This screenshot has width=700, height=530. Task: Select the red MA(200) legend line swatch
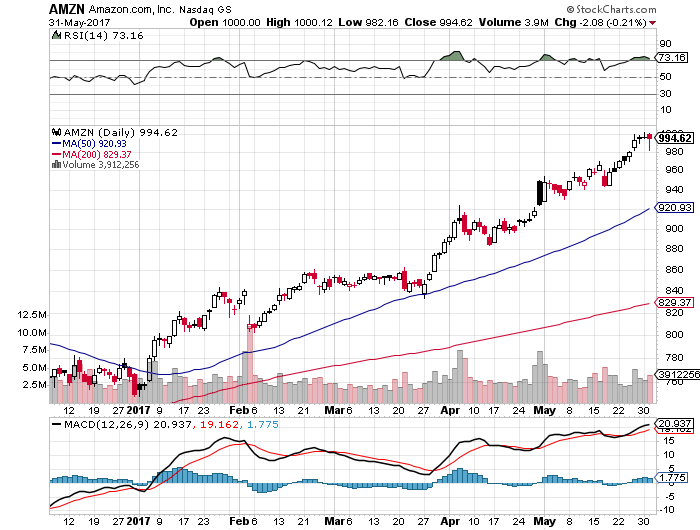pyautogui.click(x=57, y=154)
